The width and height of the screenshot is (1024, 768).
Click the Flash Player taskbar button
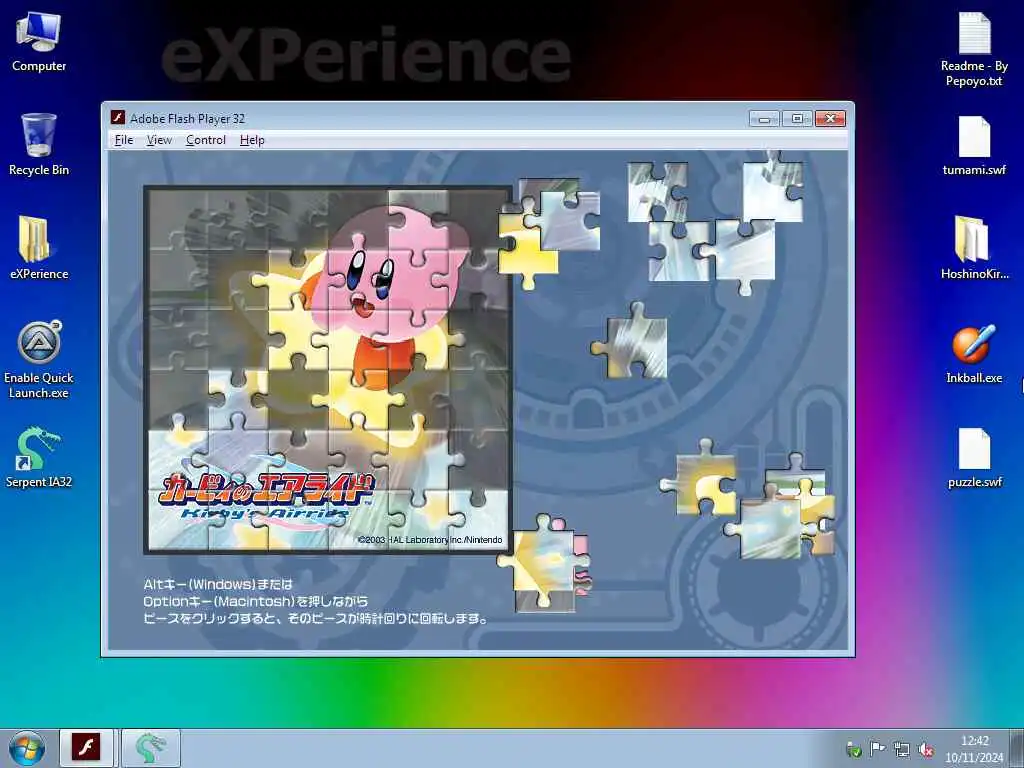tap(86, 748)
